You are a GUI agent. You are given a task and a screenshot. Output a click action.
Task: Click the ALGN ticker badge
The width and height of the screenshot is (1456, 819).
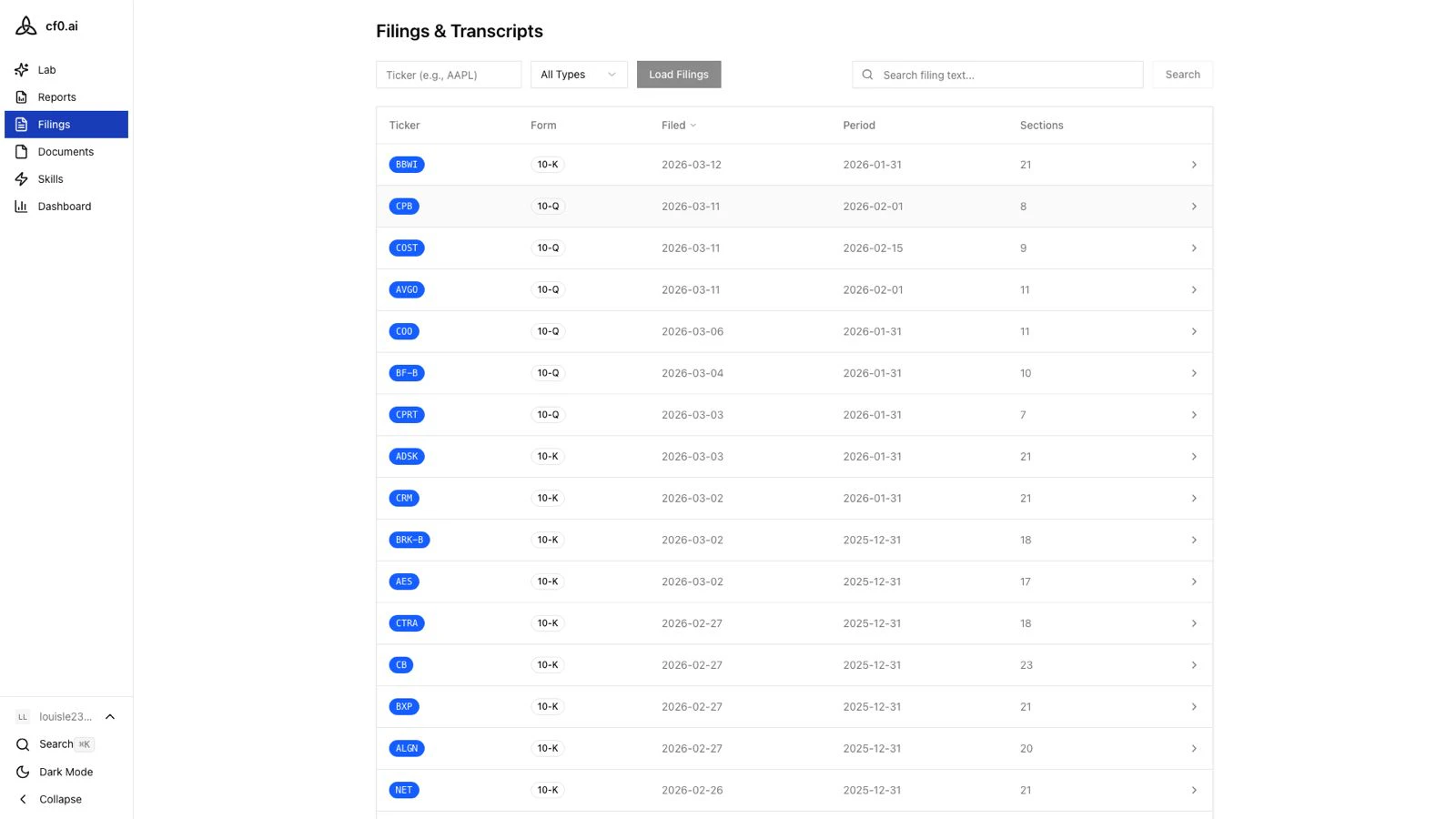click(x=407, y=749)
